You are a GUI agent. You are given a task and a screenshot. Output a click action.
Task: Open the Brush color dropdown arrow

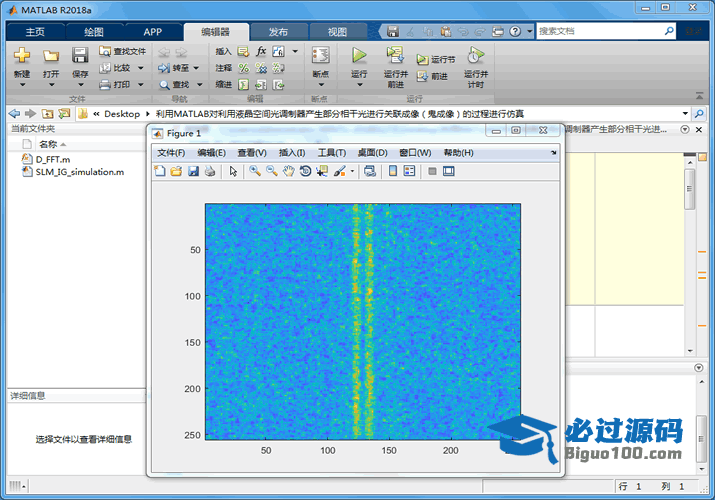352,171
